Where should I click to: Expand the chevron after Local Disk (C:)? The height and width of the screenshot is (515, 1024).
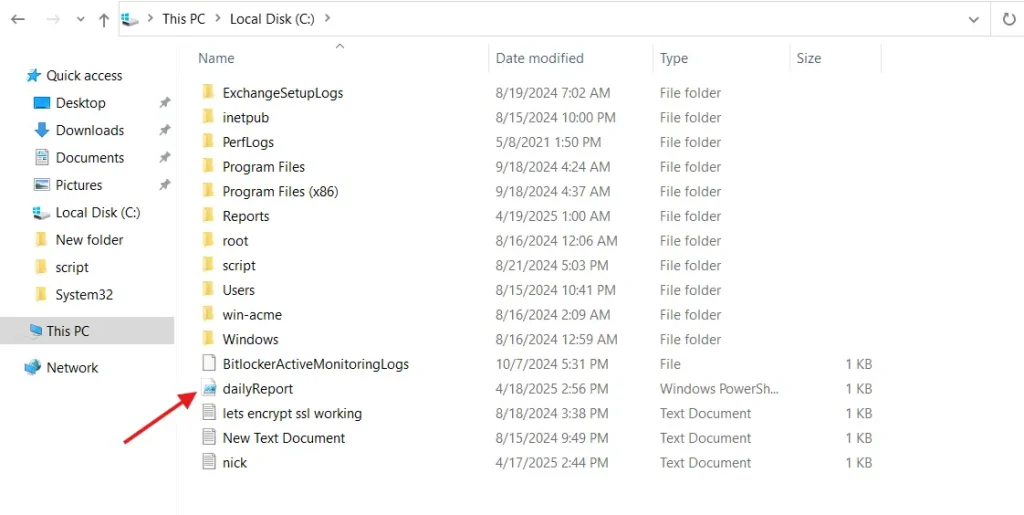coord(328,19)
